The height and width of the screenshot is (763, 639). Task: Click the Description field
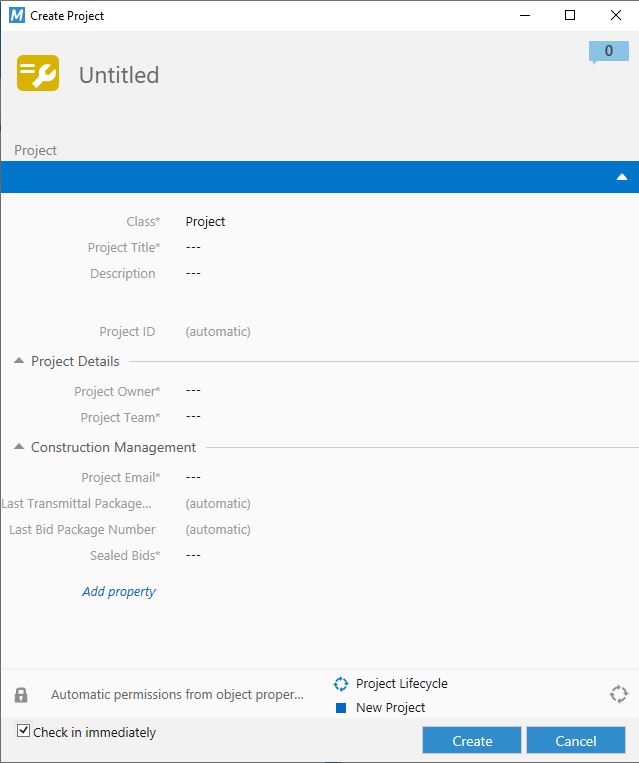193,273
